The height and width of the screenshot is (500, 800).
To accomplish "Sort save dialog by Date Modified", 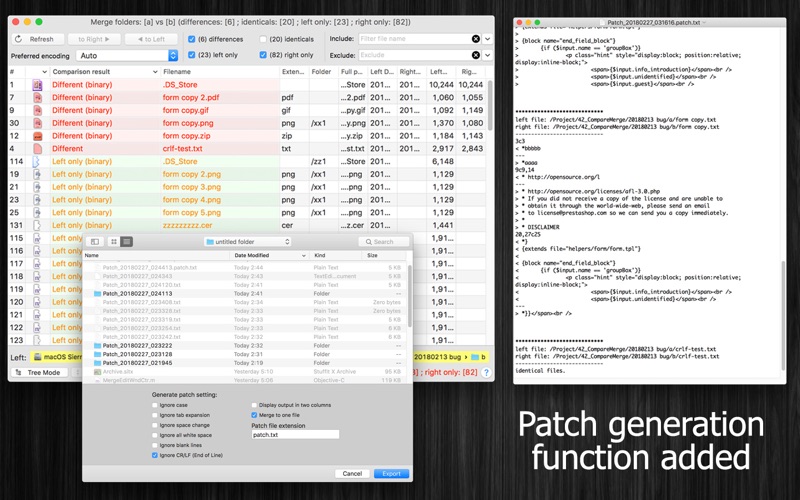I will [270, 255].
